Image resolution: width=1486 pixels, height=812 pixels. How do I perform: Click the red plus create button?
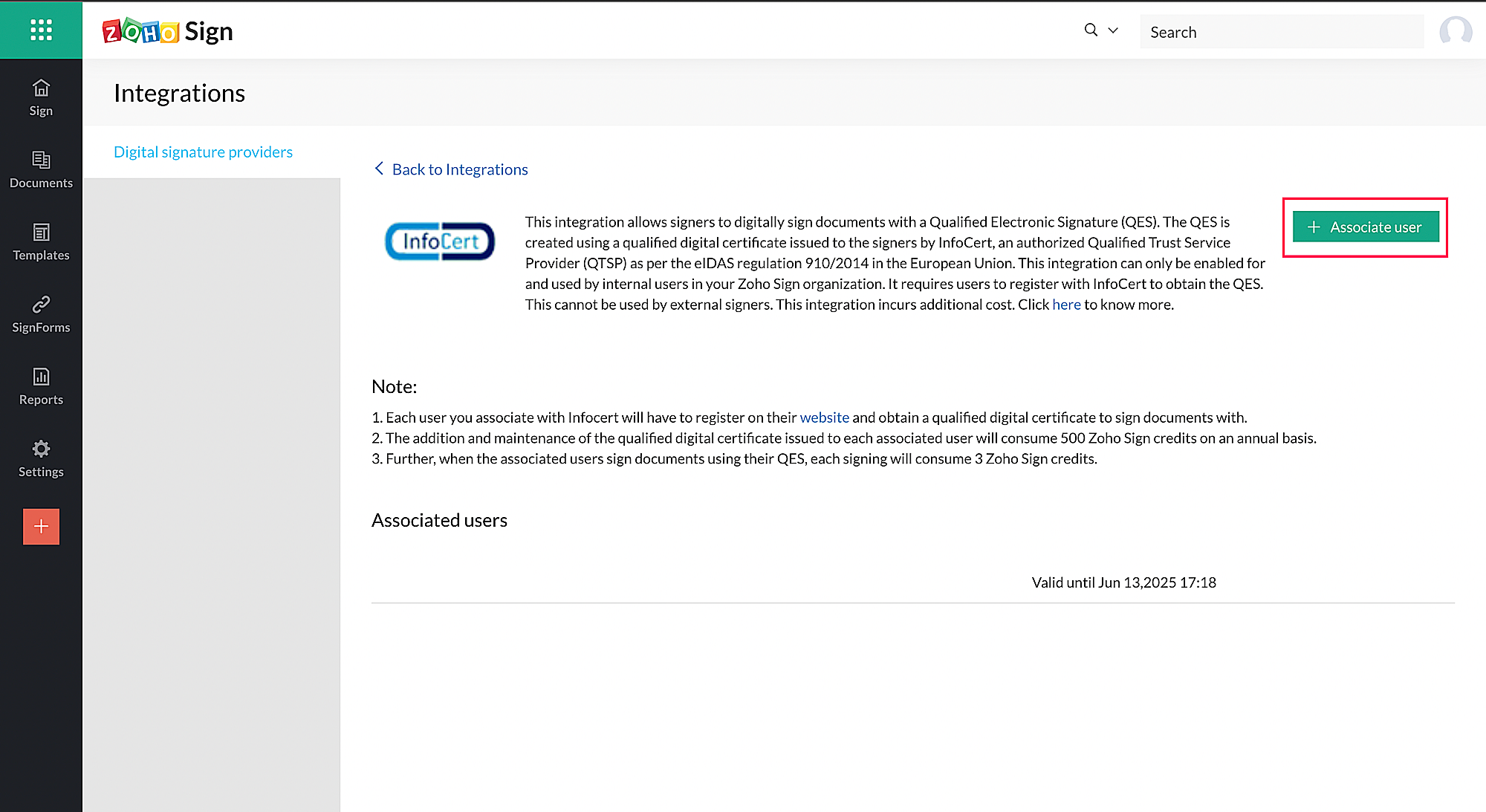[x=41, y=526]
